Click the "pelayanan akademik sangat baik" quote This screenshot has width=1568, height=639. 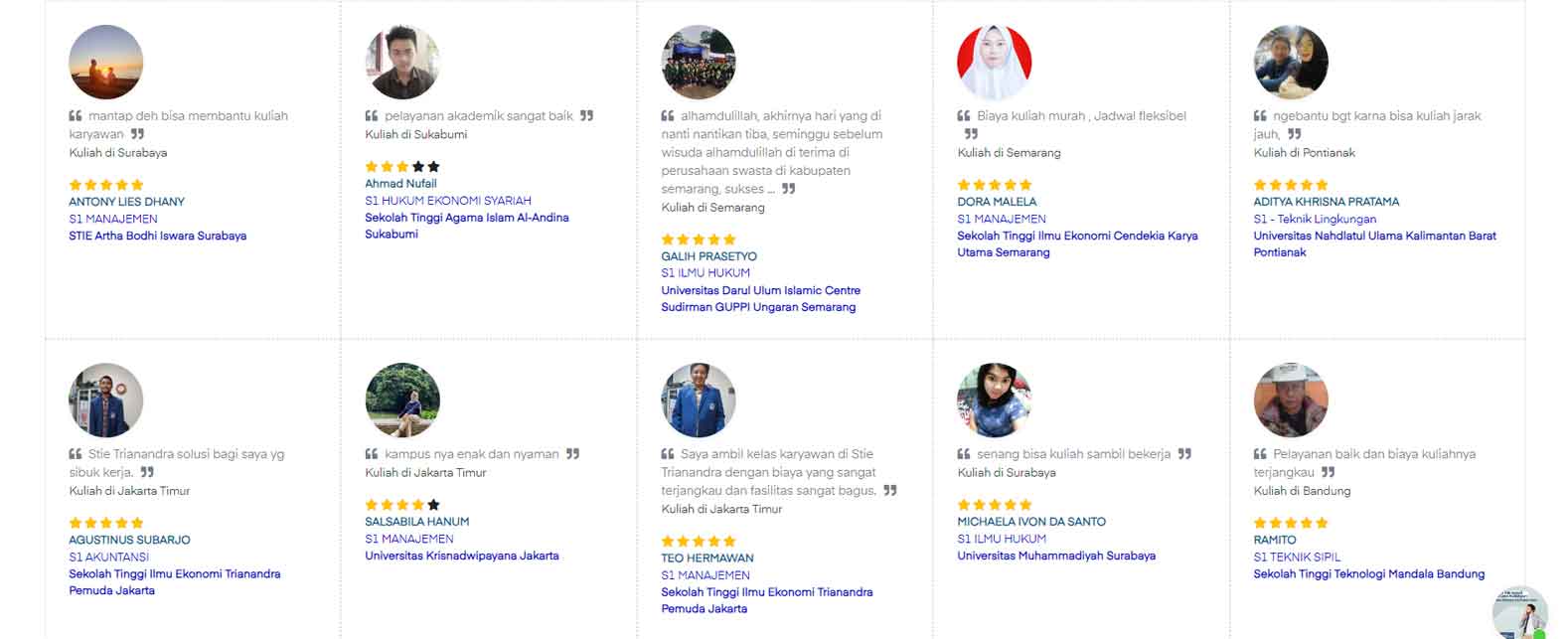[479, 116]
